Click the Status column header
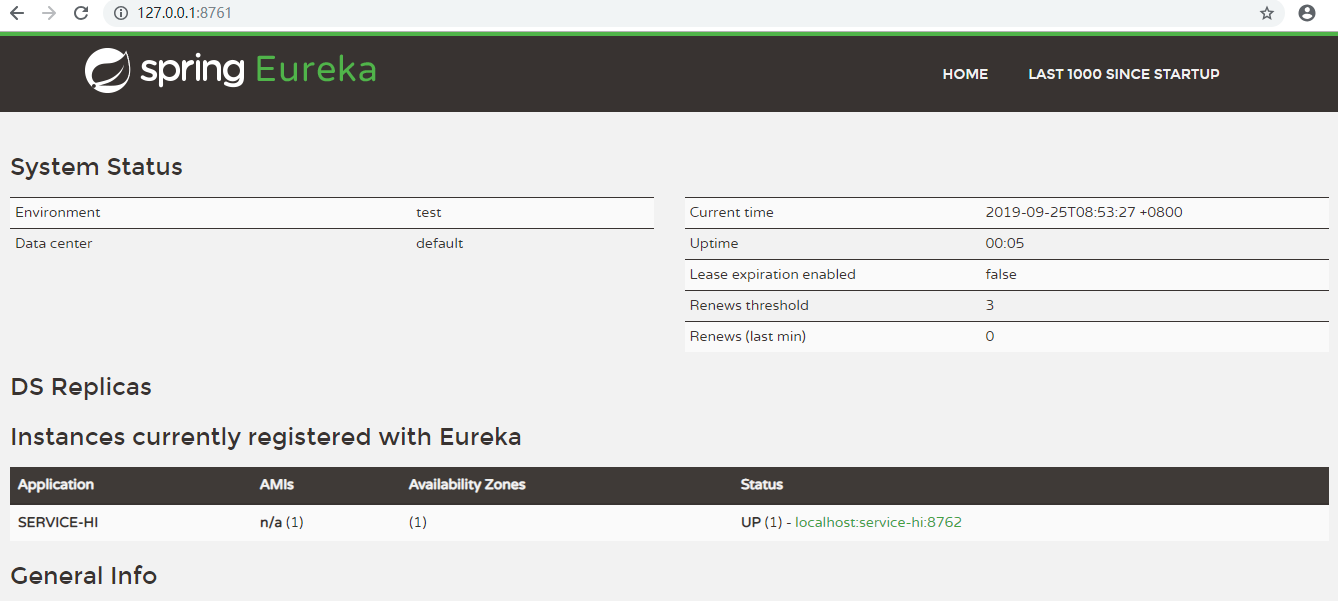The image size is (1338, 601). coord(761,485)
